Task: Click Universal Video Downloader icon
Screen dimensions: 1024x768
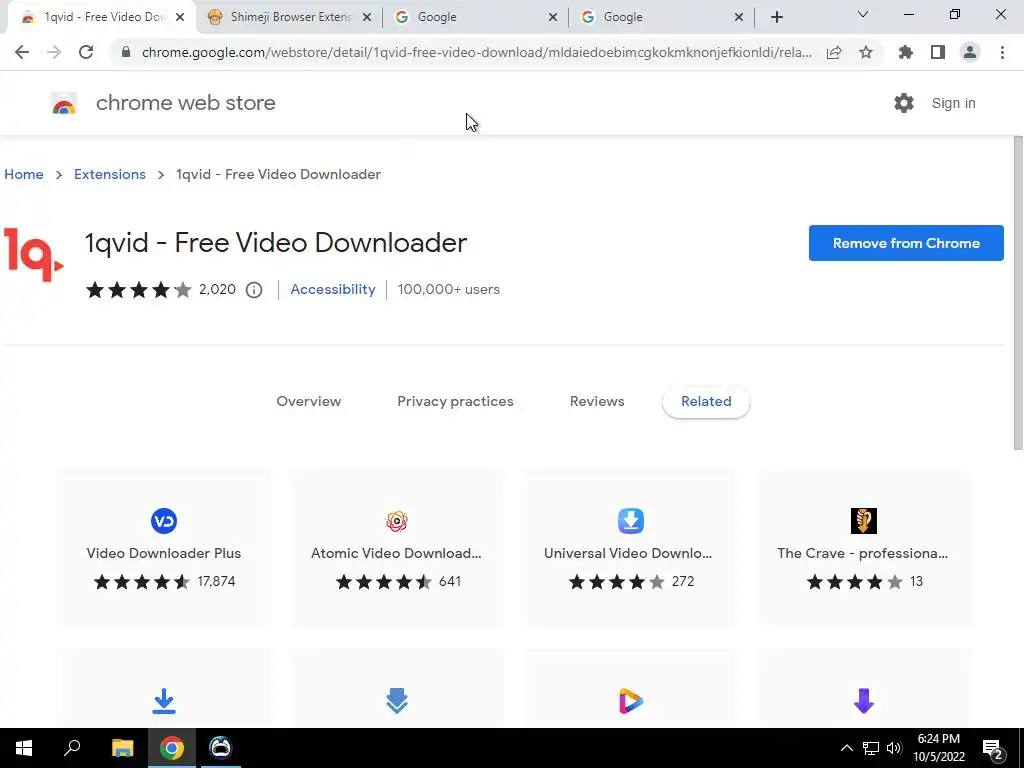Action: (630, 520)
